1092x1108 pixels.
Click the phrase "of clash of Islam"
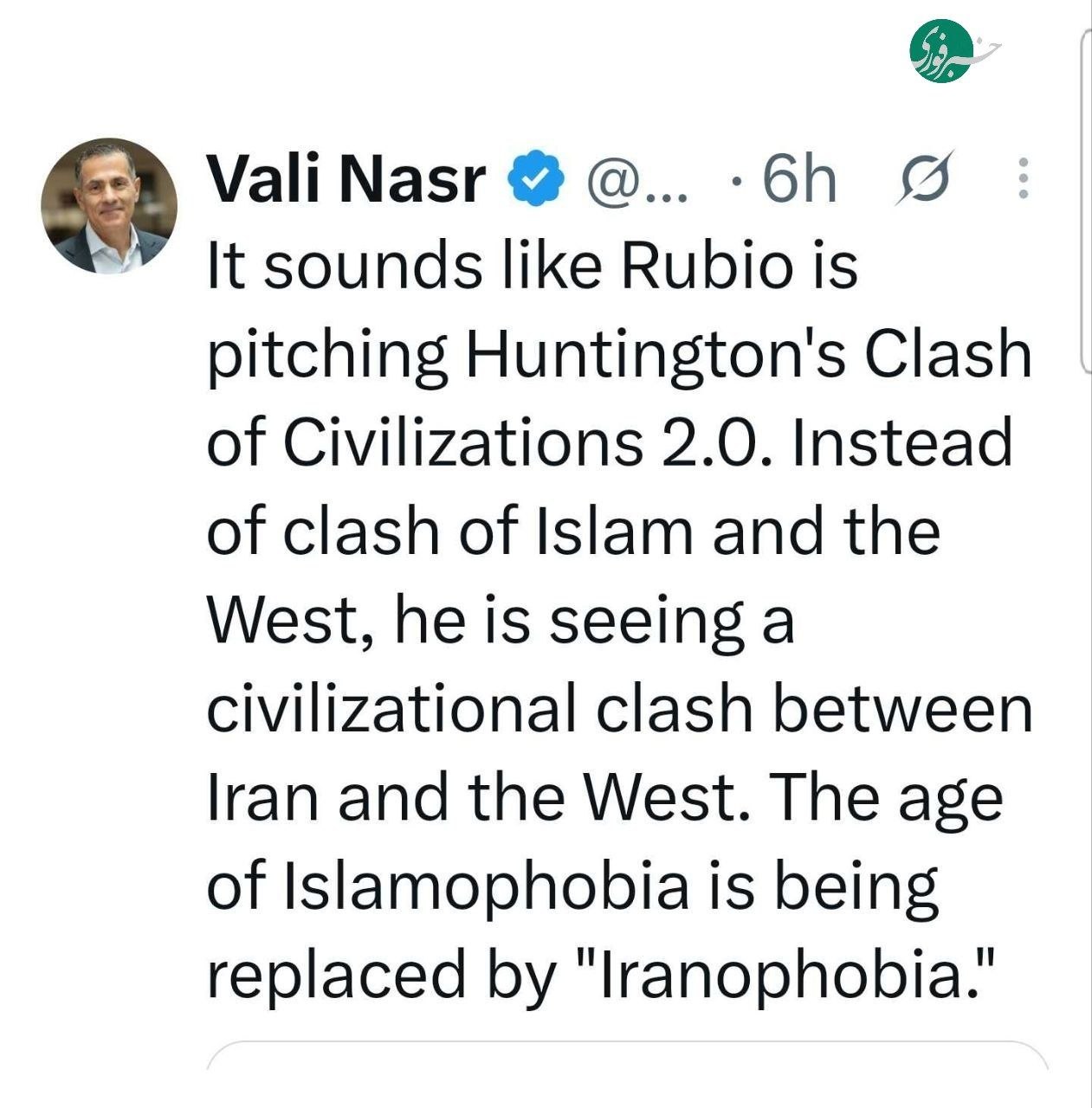point(449,531)
